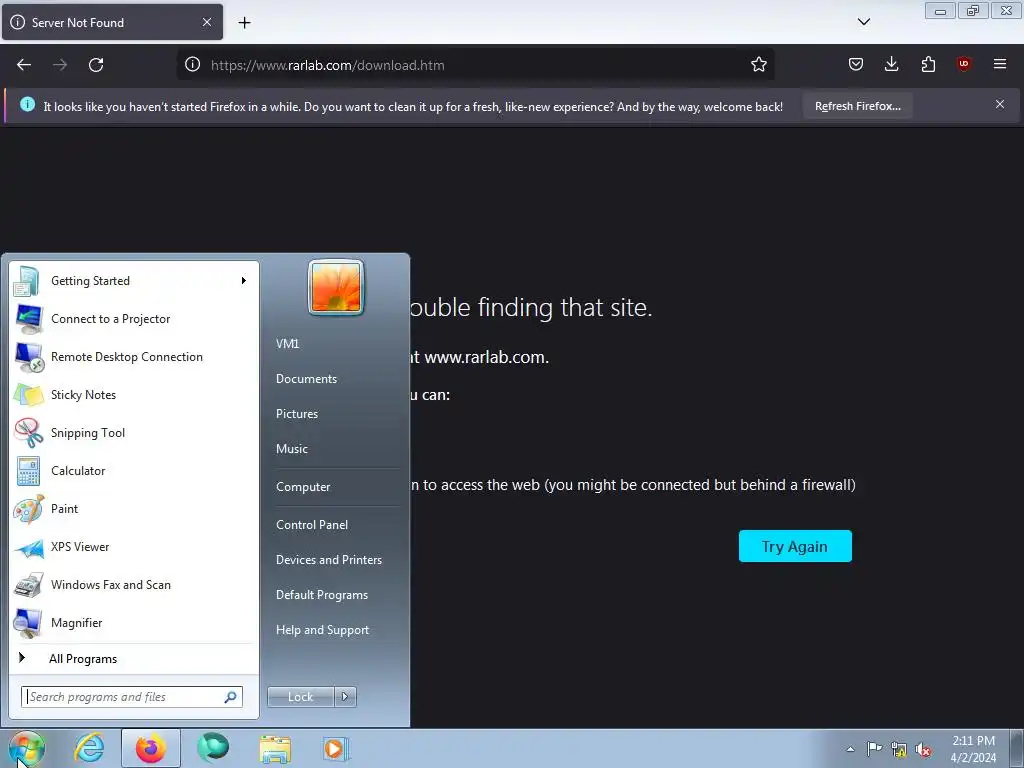The image size is (1024, 768).
Task: Click the magnifying glass search icon in the Start menu
Action: point(231,697)
